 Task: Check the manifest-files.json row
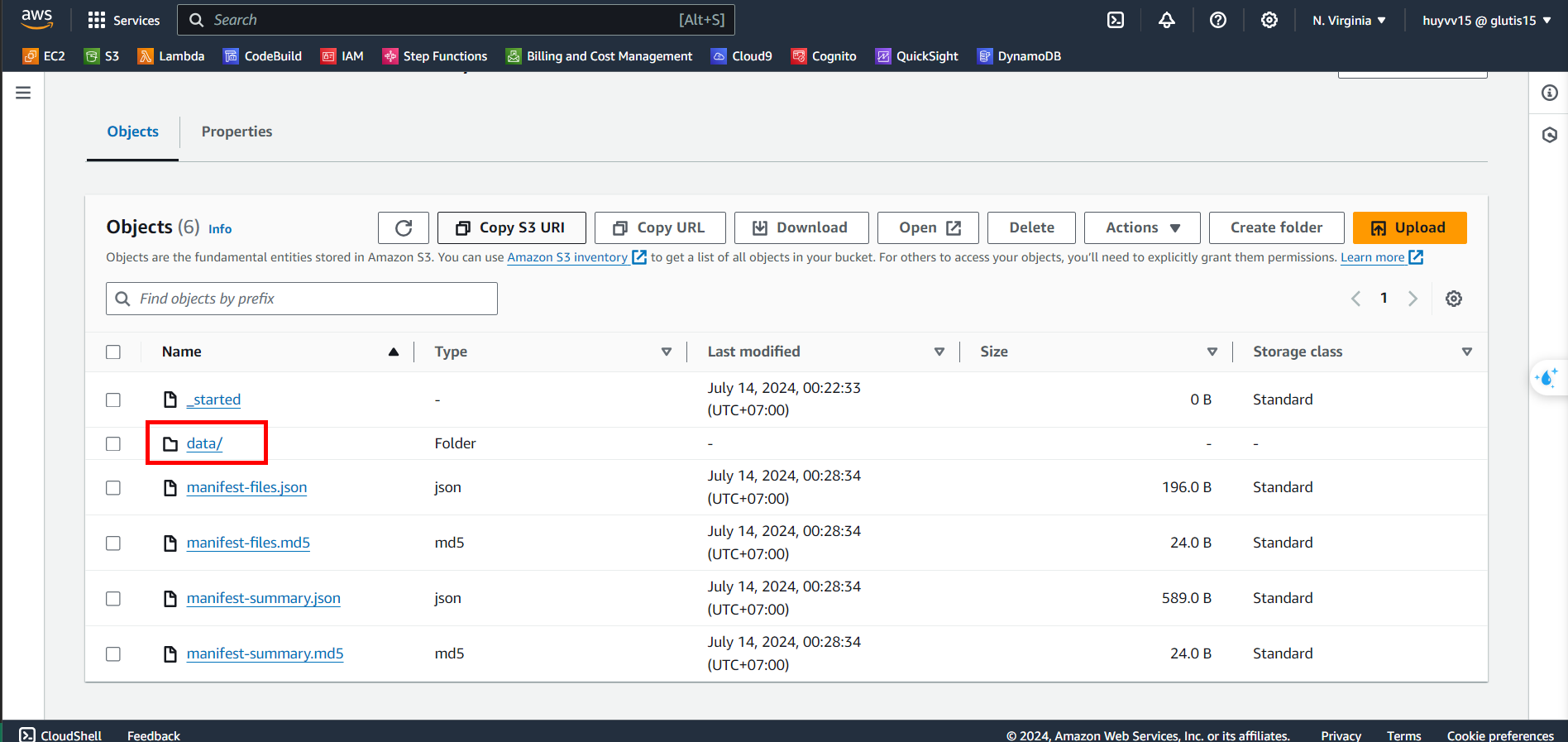(x=113, y=488)
